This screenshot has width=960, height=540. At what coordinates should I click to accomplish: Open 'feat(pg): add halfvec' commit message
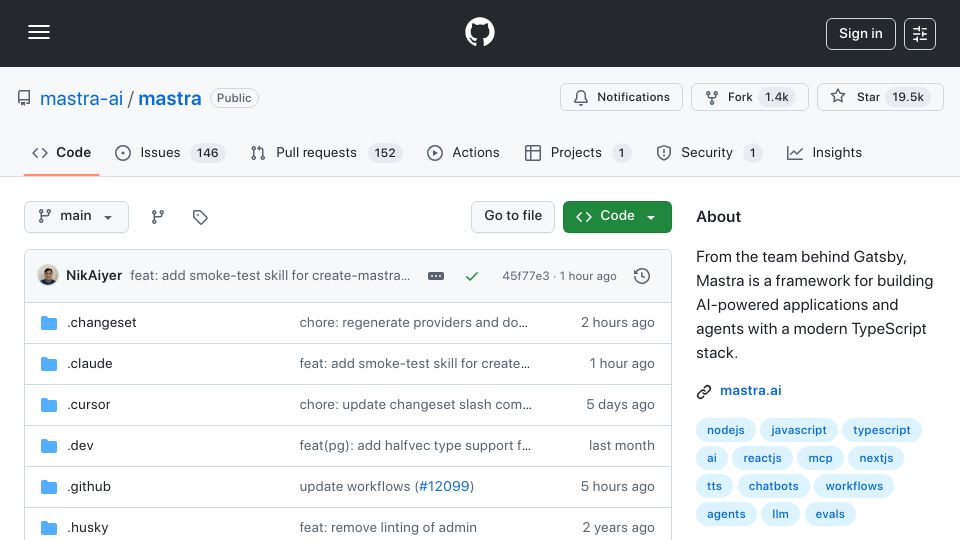click(x=415, y=446)
